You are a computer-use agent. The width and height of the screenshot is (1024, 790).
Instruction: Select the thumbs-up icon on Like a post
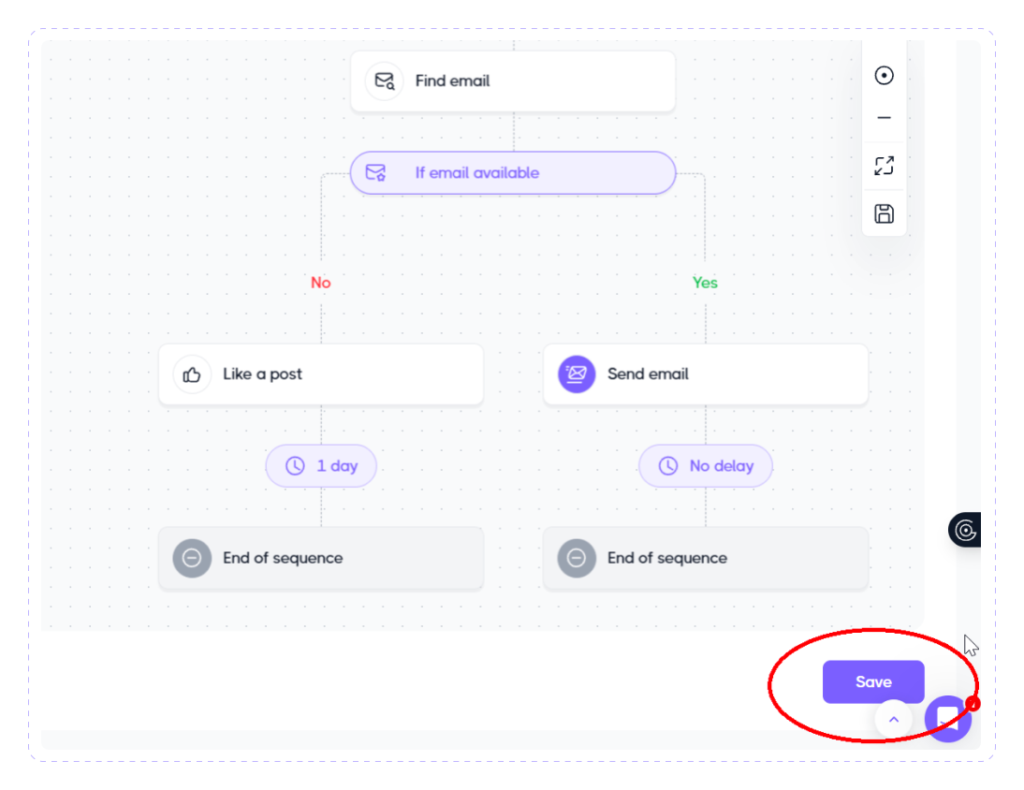click(x=192, y=374)
